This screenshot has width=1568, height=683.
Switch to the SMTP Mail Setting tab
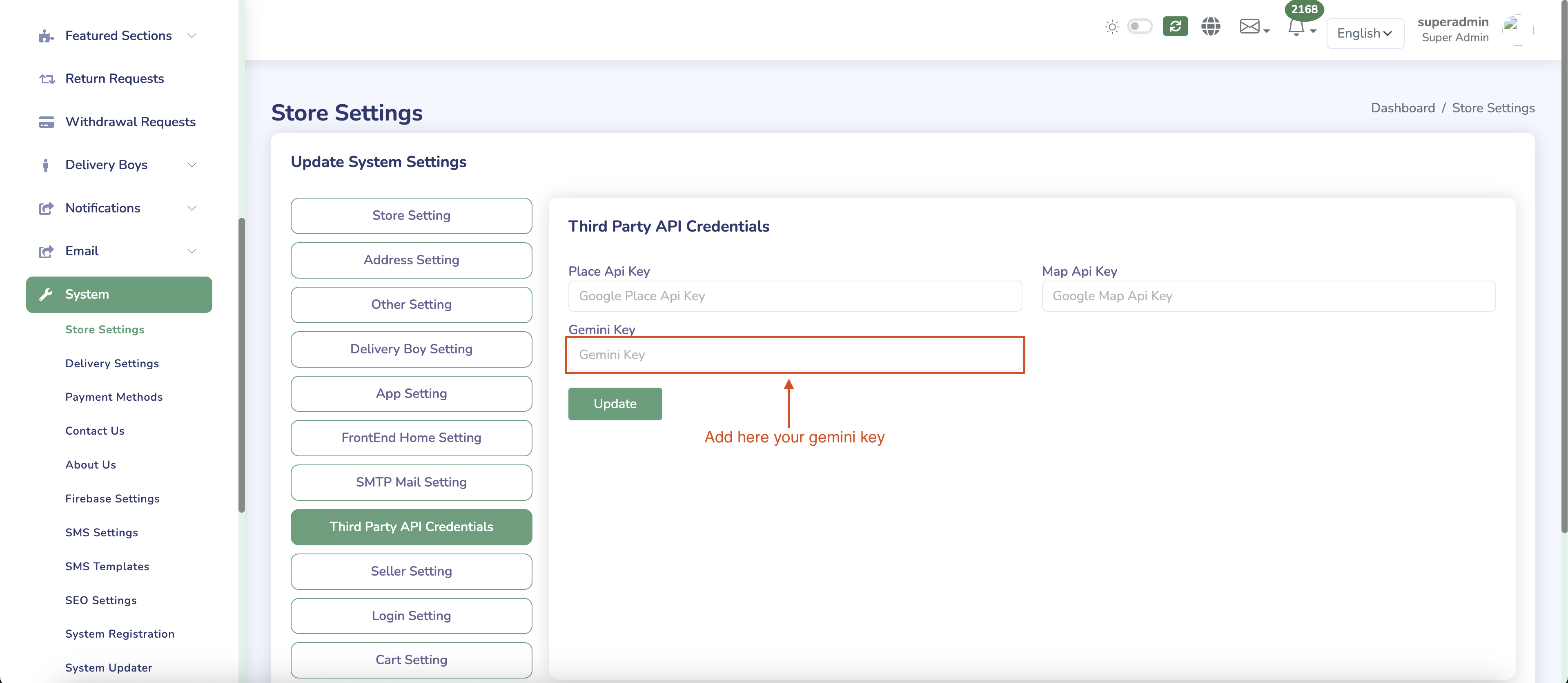pos(411,482)
